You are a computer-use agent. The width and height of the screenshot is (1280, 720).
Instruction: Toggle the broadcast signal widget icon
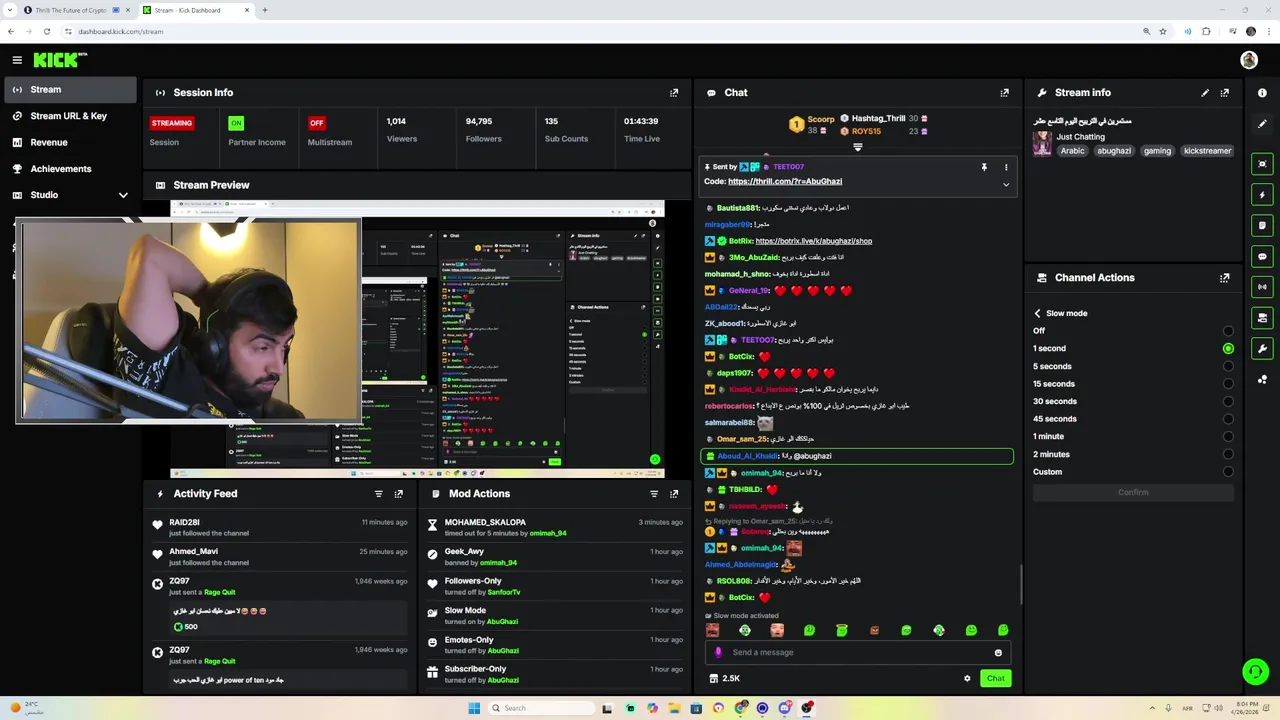(1262, 288)
